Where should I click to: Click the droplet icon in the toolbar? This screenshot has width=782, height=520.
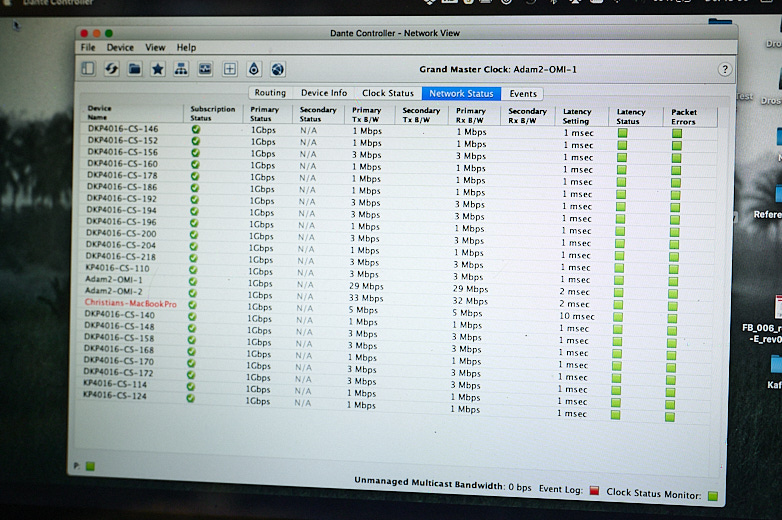[x=253, y=69]
